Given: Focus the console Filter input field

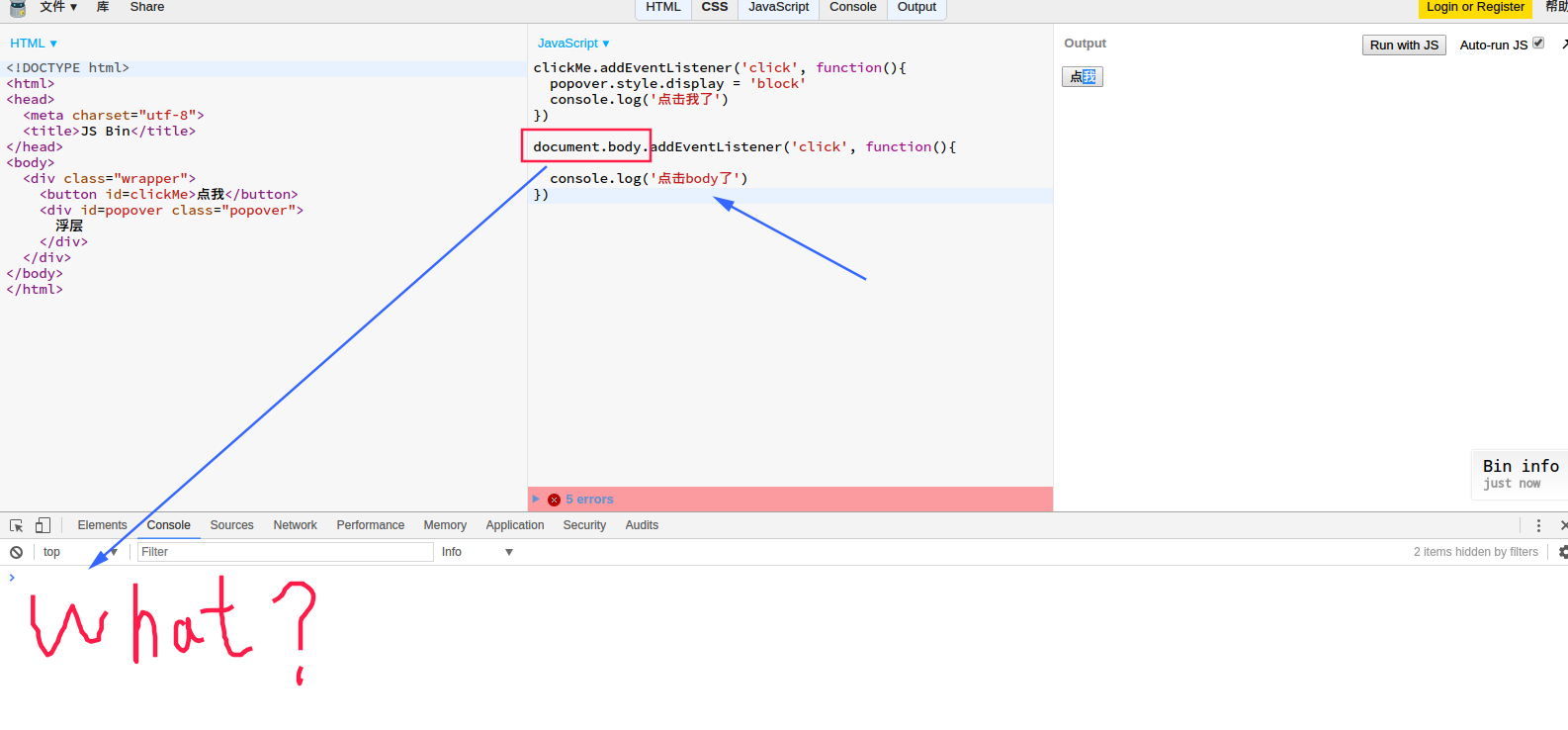Looking at the screenshot, I should (x=285, y=552).
